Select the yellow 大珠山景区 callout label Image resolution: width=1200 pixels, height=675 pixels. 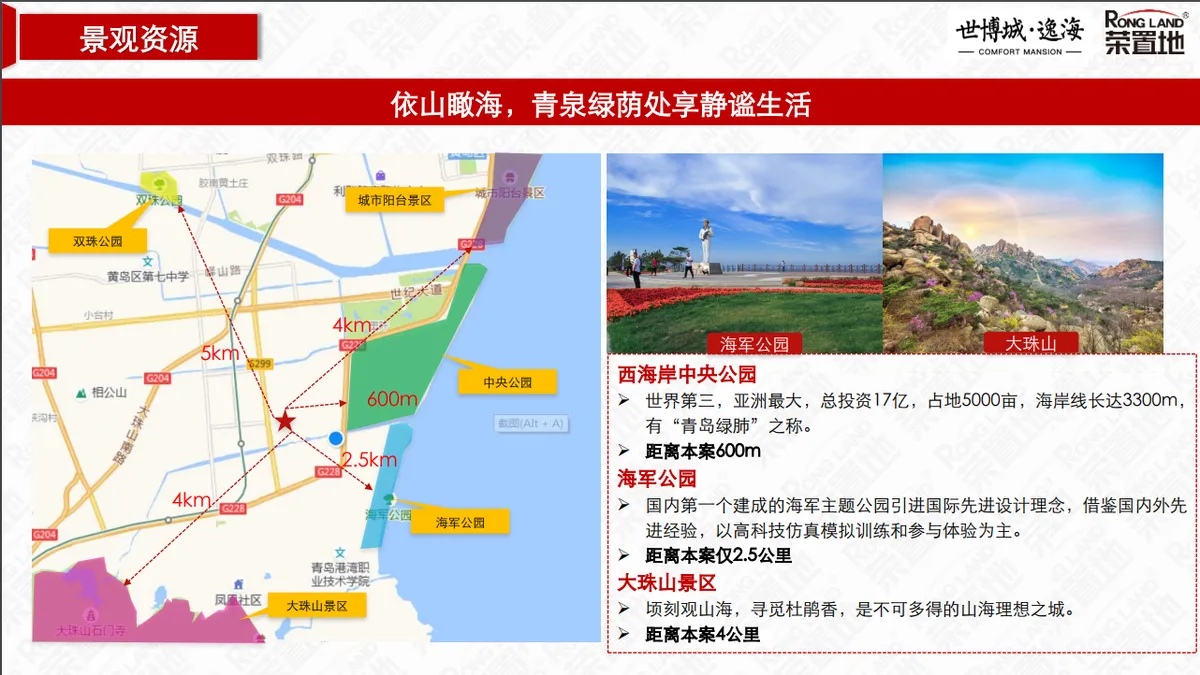click(316, 606)
